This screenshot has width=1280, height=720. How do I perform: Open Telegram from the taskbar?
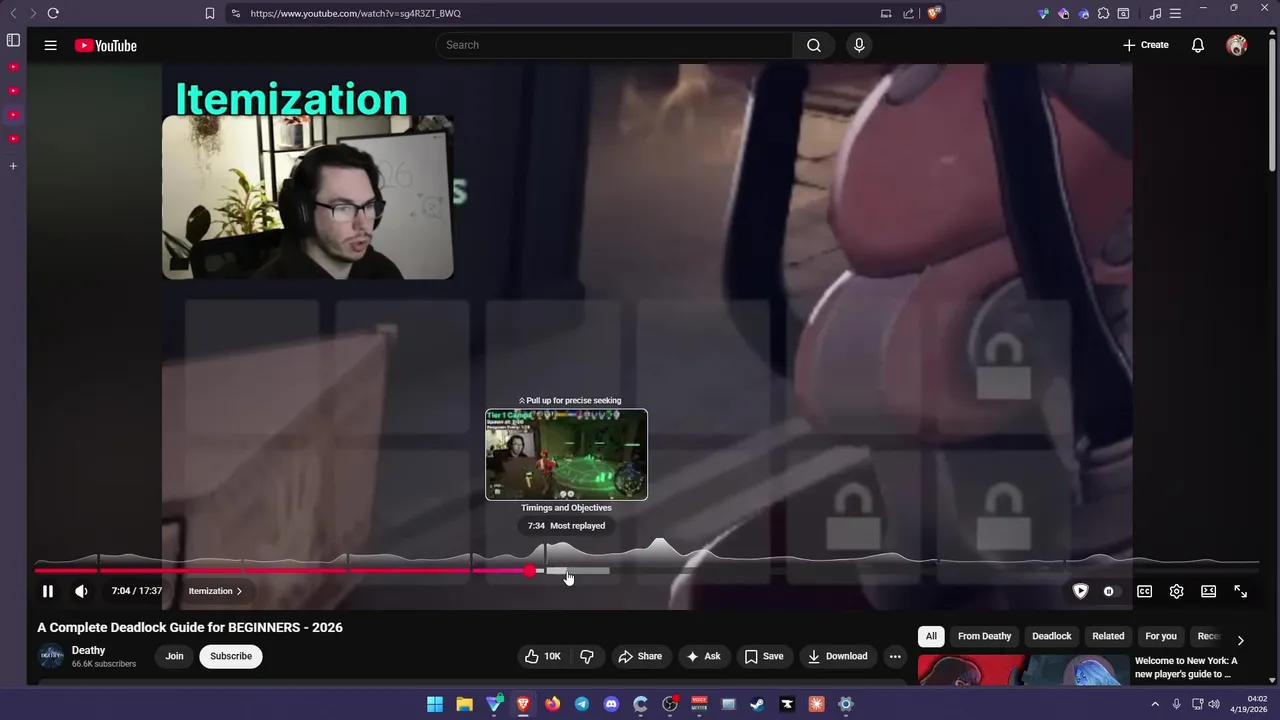(582, 704)
